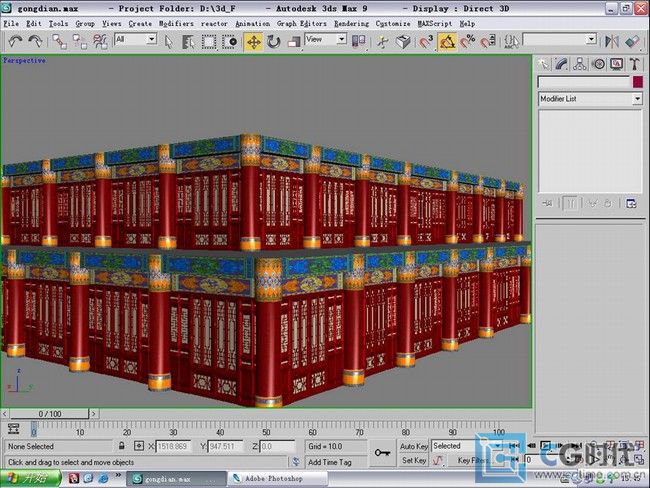650x488 pixels.
Task: Open Edit Named Selection Sets
Action: (x=511, y=41)
